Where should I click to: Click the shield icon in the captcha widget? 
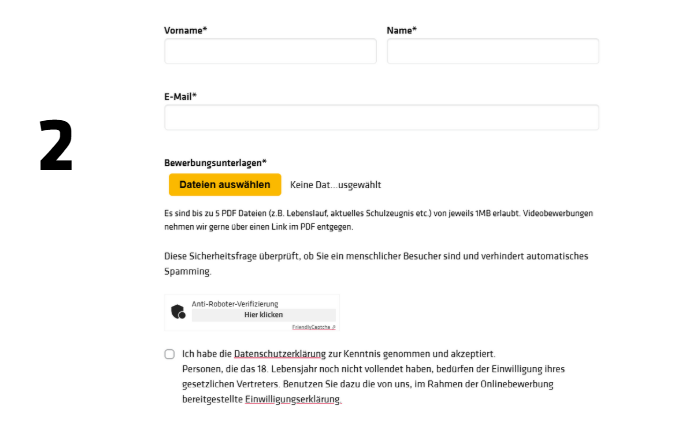[x=179, y=312]
